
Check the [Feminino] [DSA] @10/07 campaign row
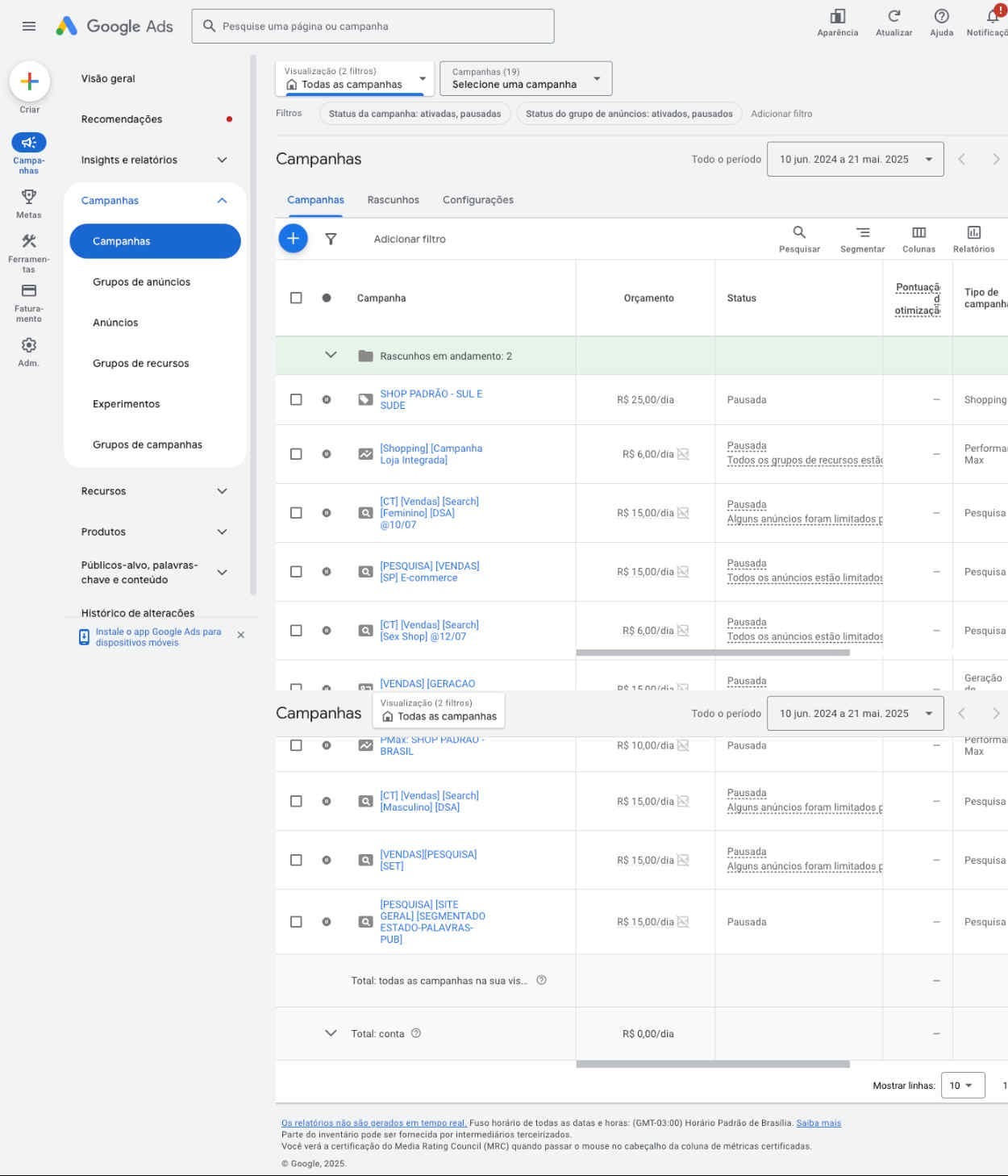tap(296, 513)
